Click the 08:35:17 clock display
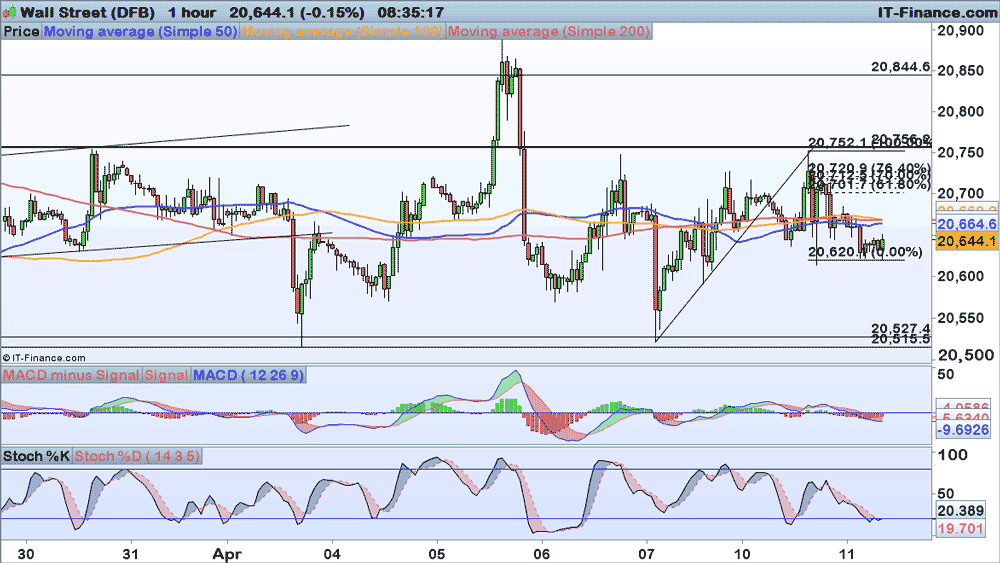1000x563 pixels. click(410, 12)
